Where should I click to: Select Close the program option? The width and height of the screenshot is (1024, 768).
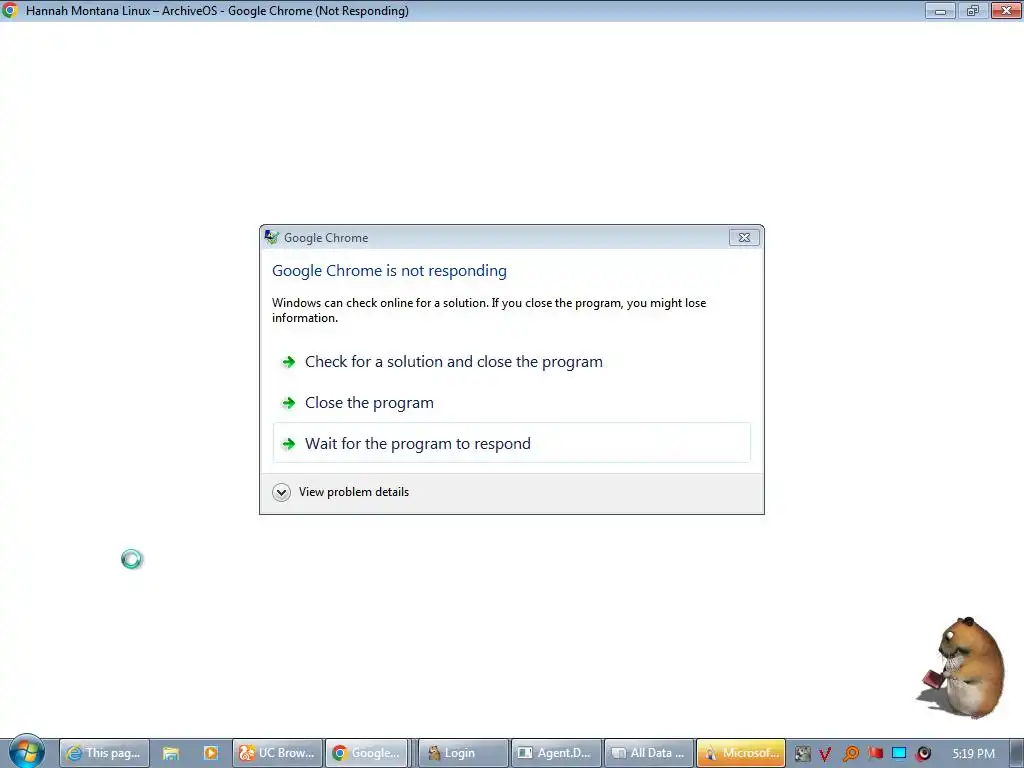511,403
